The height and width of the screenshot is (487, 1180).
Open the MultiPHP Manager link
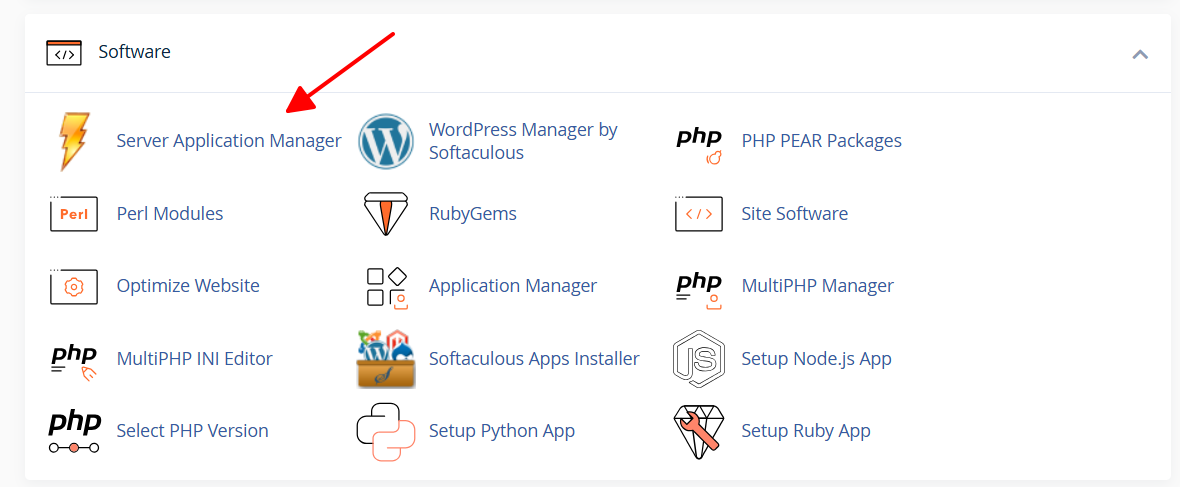818,286
